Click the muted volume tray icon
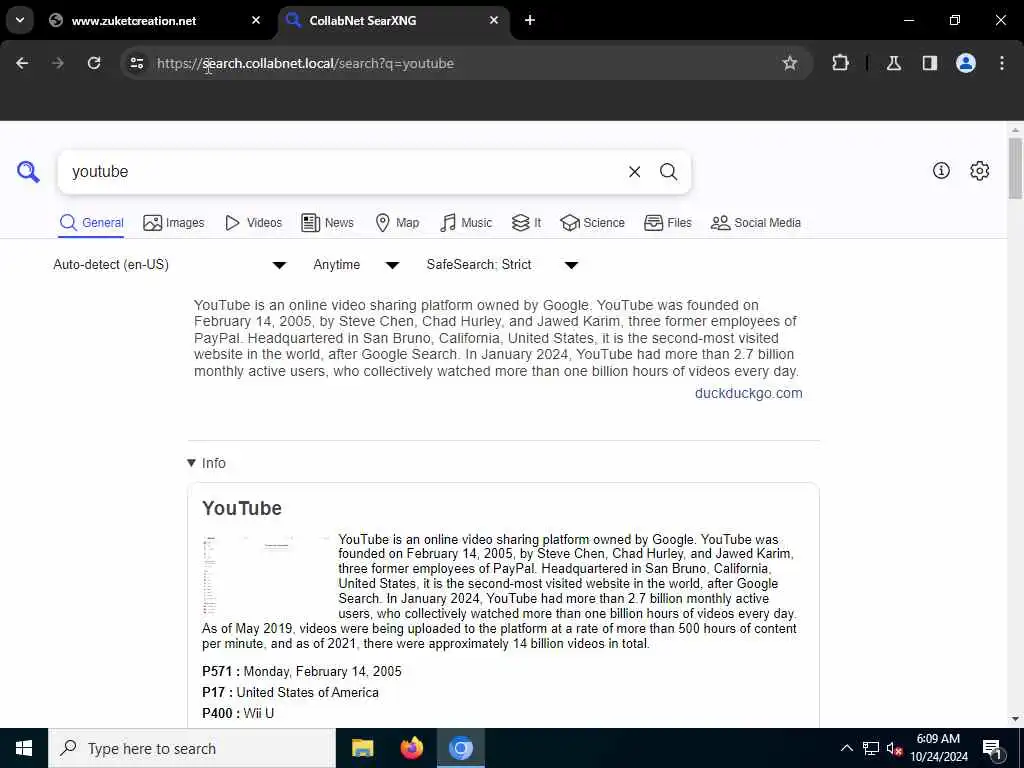The height and width of the screenshot is (768, 1024). (x=894, y=748)
